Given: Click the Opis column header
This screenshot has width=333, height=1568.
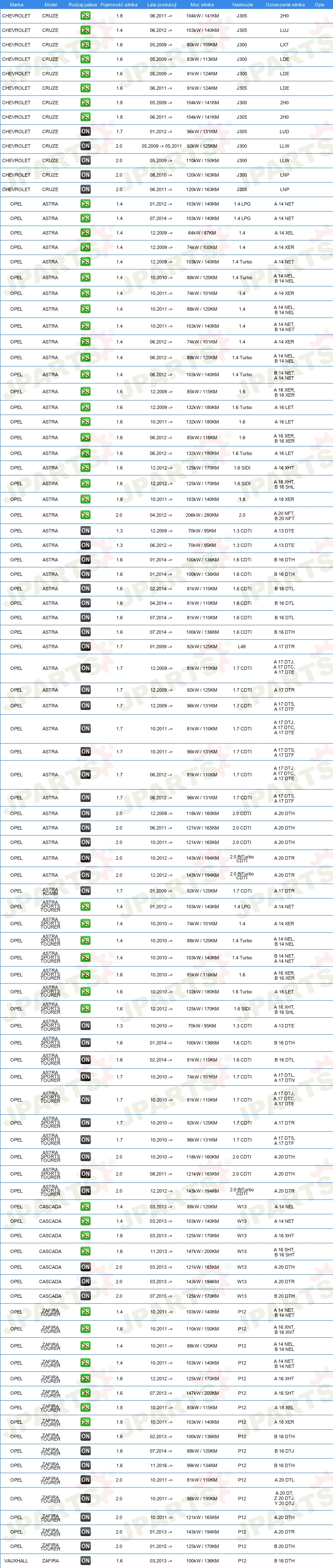Looking at the screenshot, I should (319, 4).
